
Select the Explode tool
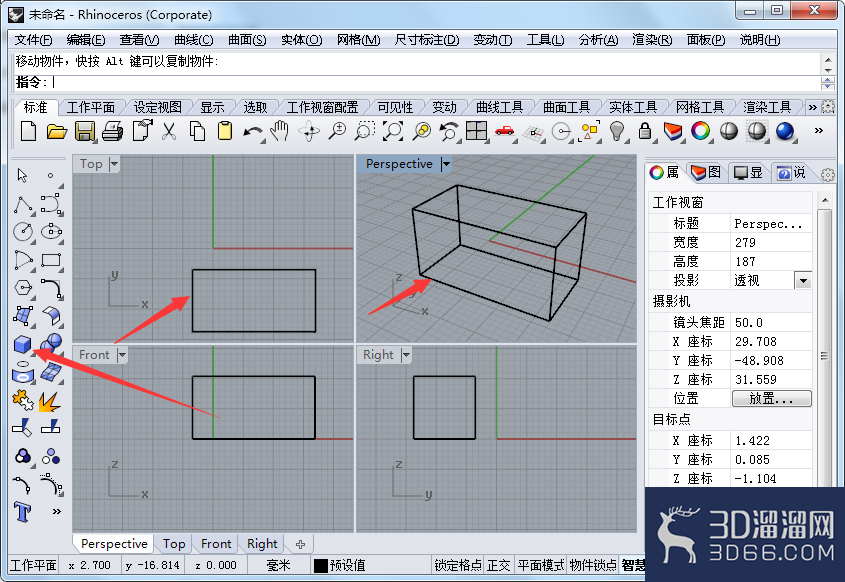pyautogui.click(x=50, y=401)
